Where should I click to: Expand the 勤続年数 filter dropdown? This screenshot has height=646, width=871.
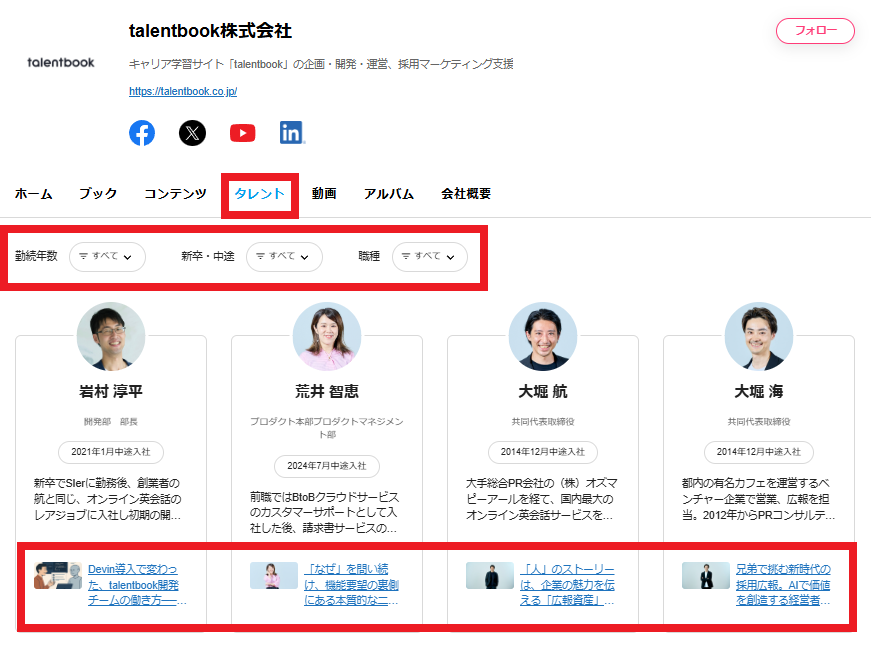[x=107, y=257]
